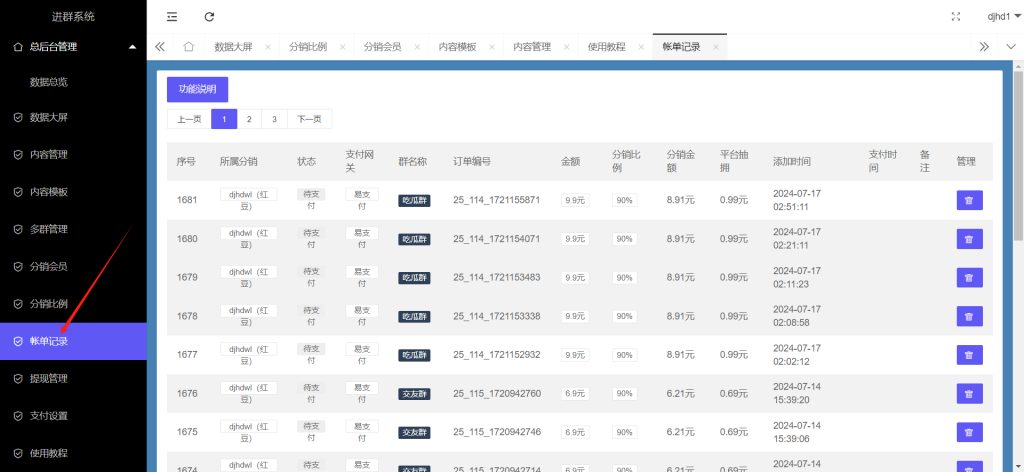Delete record 1681 with trash icon
The height and width of the screenshot is (472, 1024).
[x=969, y=200]
